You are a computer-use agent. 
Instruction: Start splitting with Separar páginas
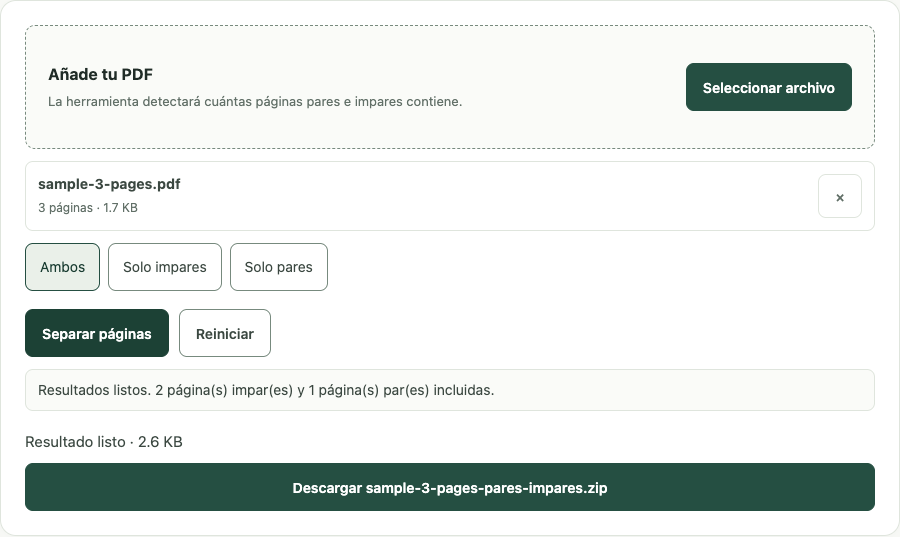click(97, 333)
